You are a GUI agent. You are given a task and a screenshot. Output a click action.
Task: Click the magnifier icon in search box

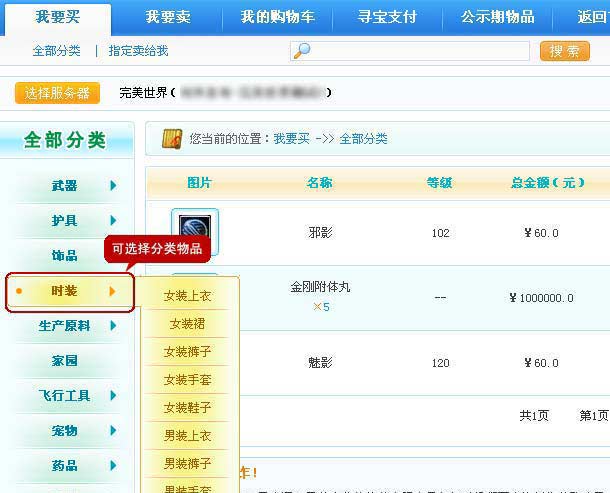301,51
